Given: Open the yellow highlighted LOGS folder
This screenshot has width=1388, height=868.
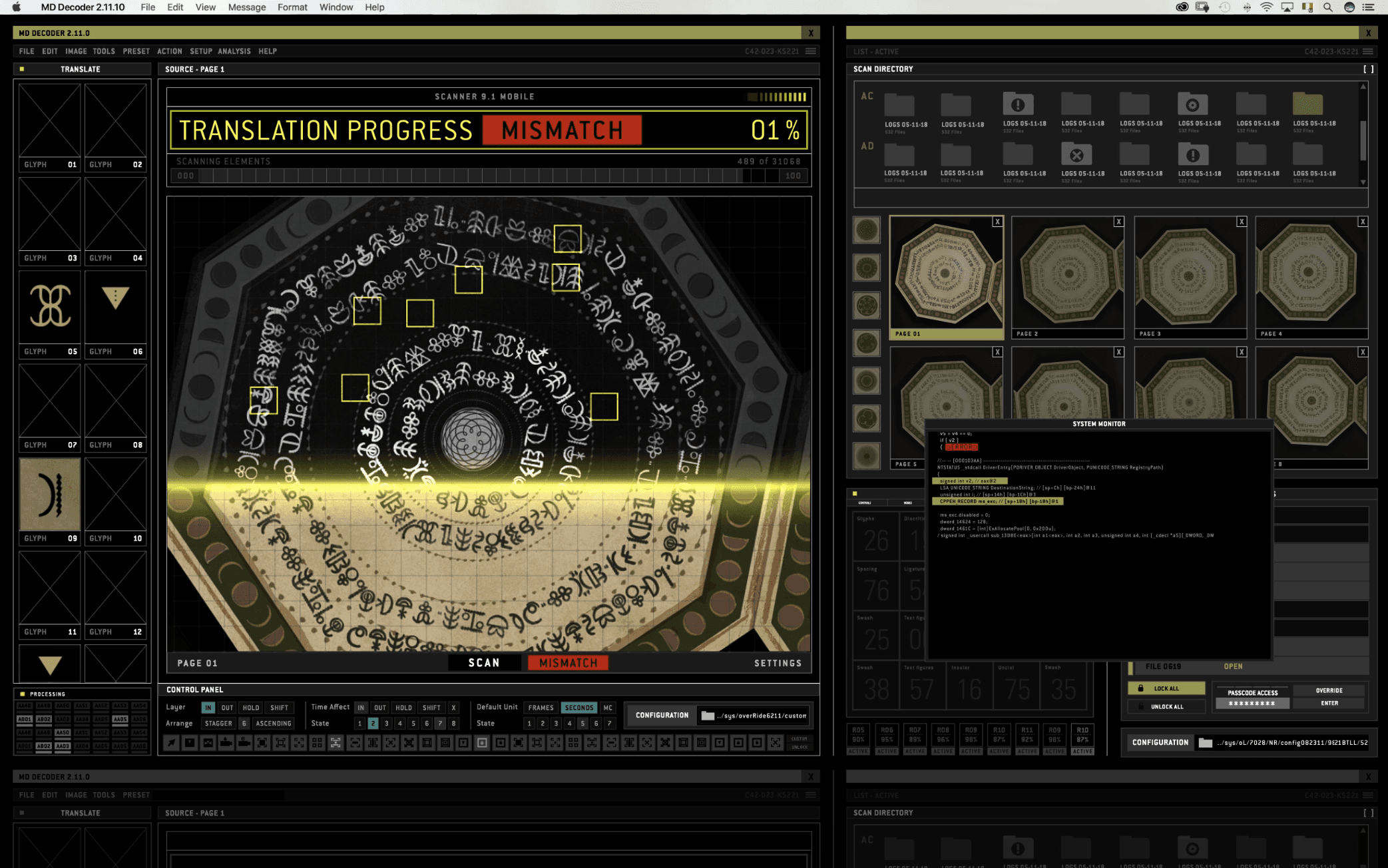Looking at the screenshot, I should (1307, 105).
